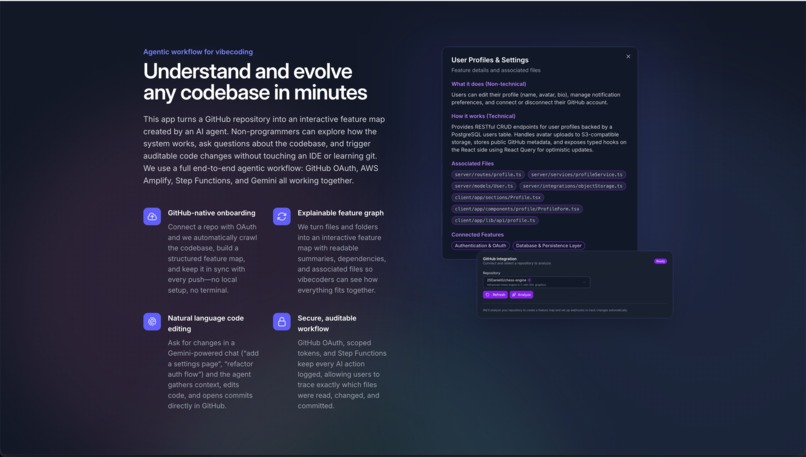Click the server/models/User.ts file chip
The width and height of the screenshot is (806, 457).
pos(484,186)
